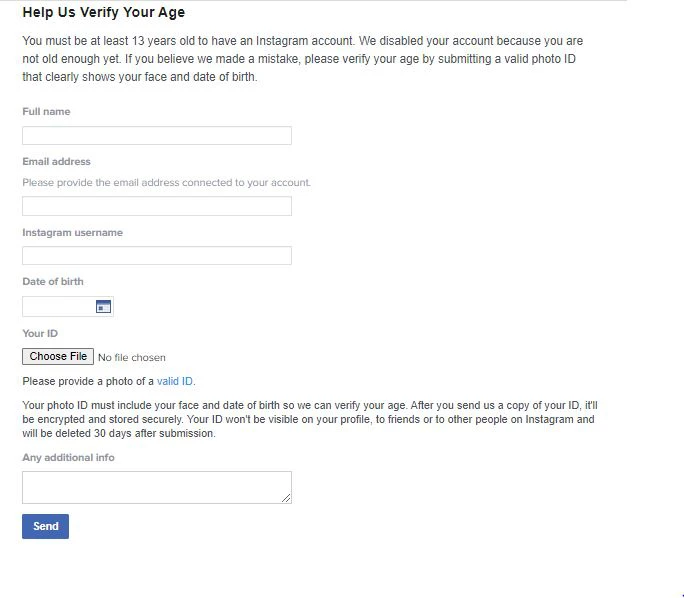This screenshot has width=684, height=598.
Task: Click the "Email address" label
Action: [56, 161]
